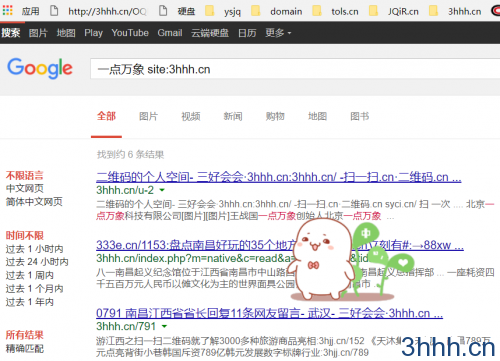Select 时间不限 time filter

25,235
